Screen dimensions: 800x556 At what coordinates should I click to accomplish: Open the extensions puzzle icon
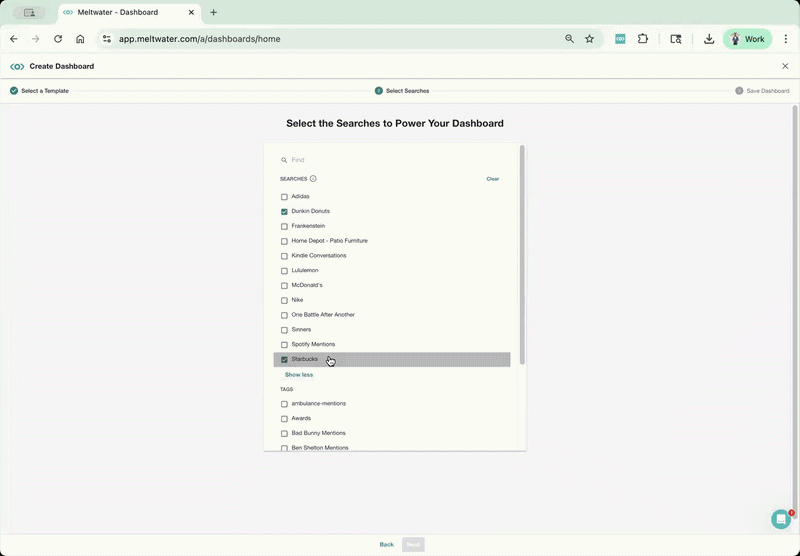tap(643, 39)
